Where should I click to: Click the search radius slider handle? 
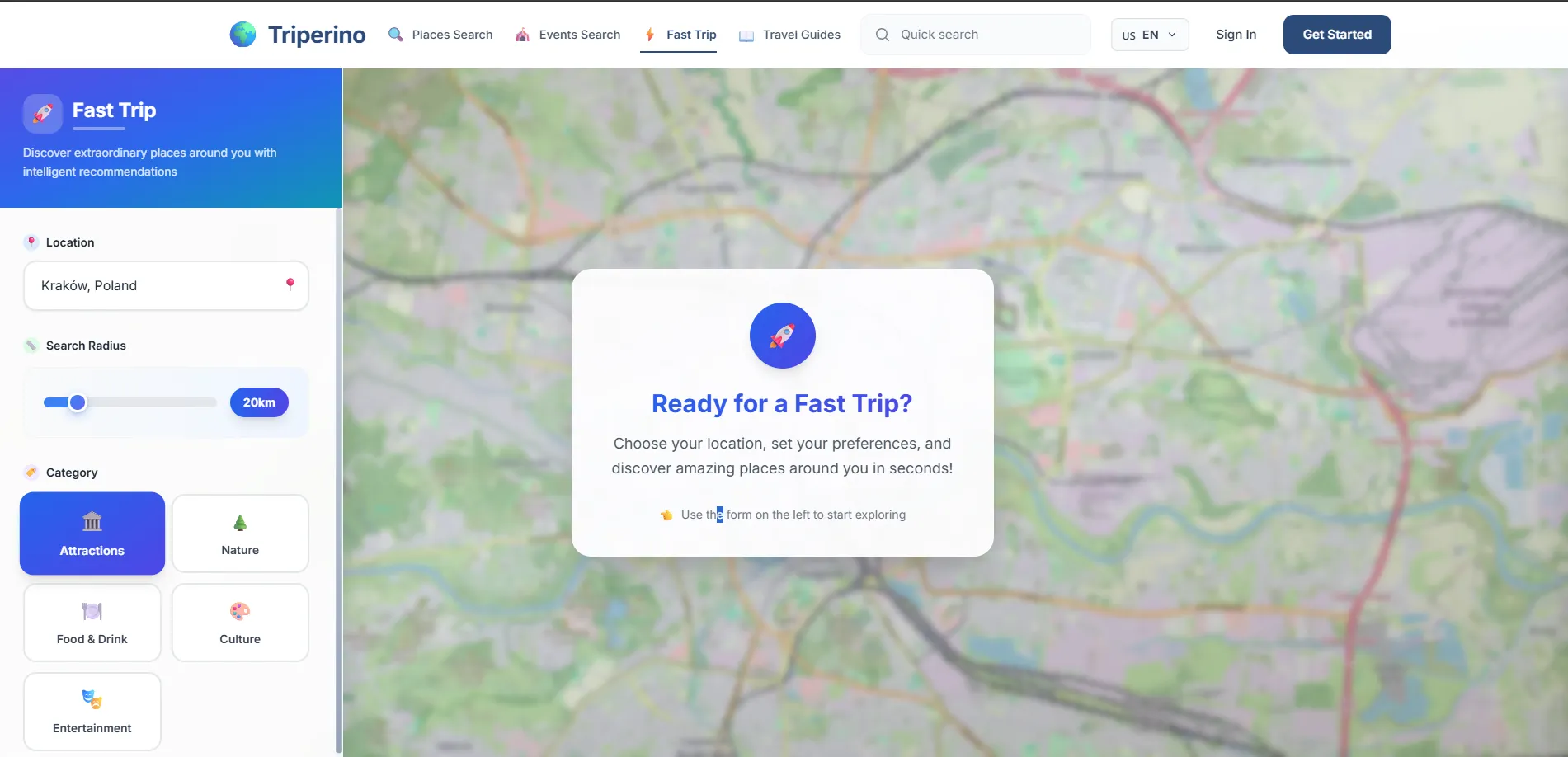[x=78, y=402]
